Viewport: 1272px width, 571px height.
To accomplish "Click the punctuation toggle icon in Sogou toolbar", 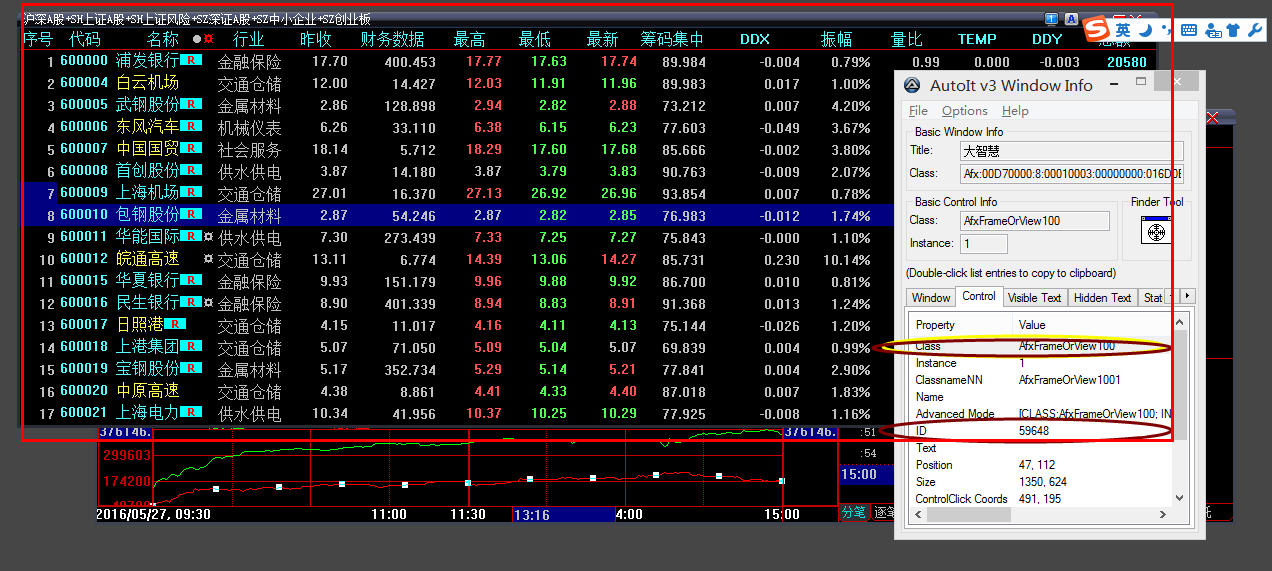I will 1166,30.
